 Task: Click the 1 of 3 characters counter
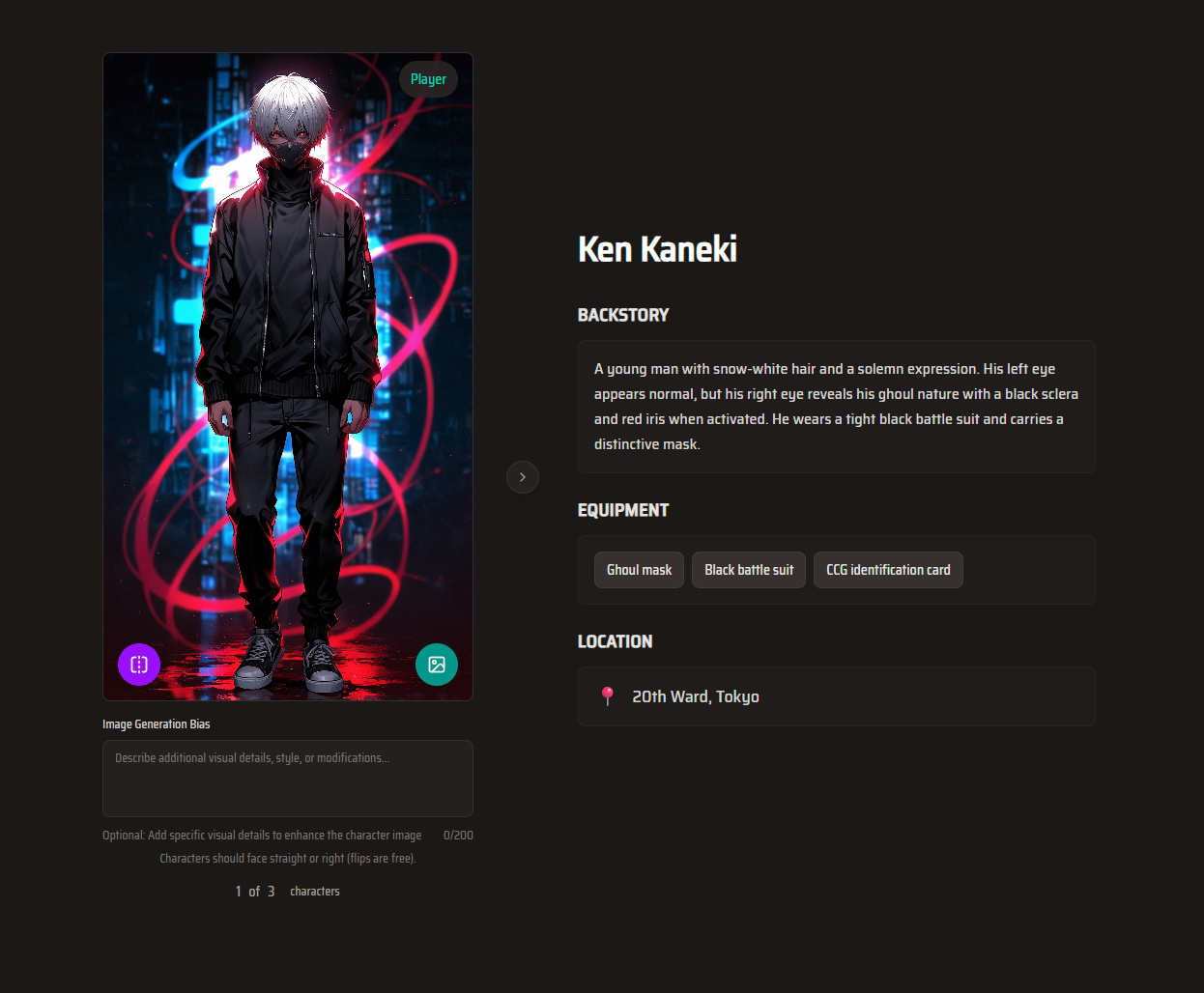(287, 892)
